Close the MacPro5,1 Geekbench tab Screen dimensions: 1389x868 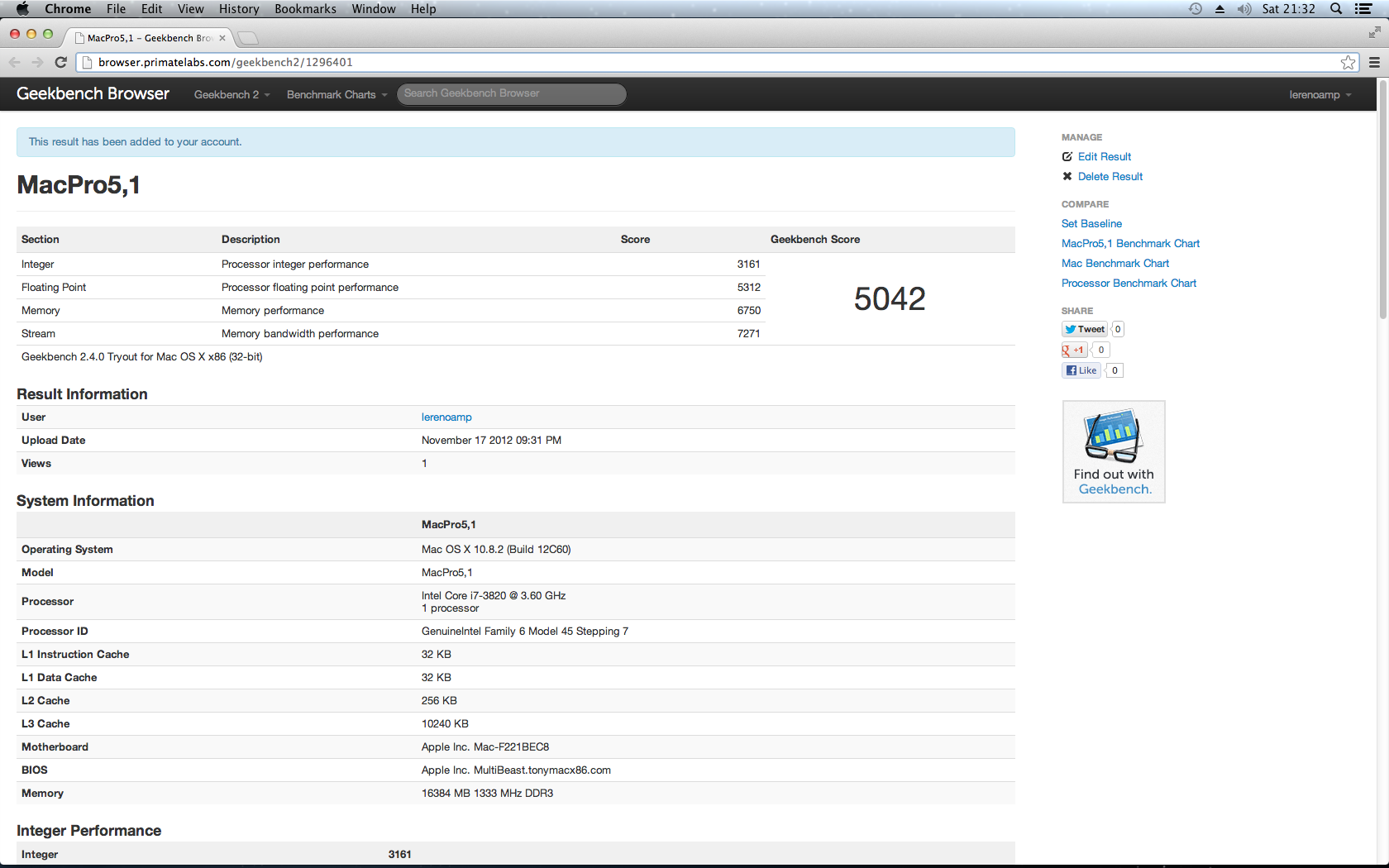[x=222, y=38]
